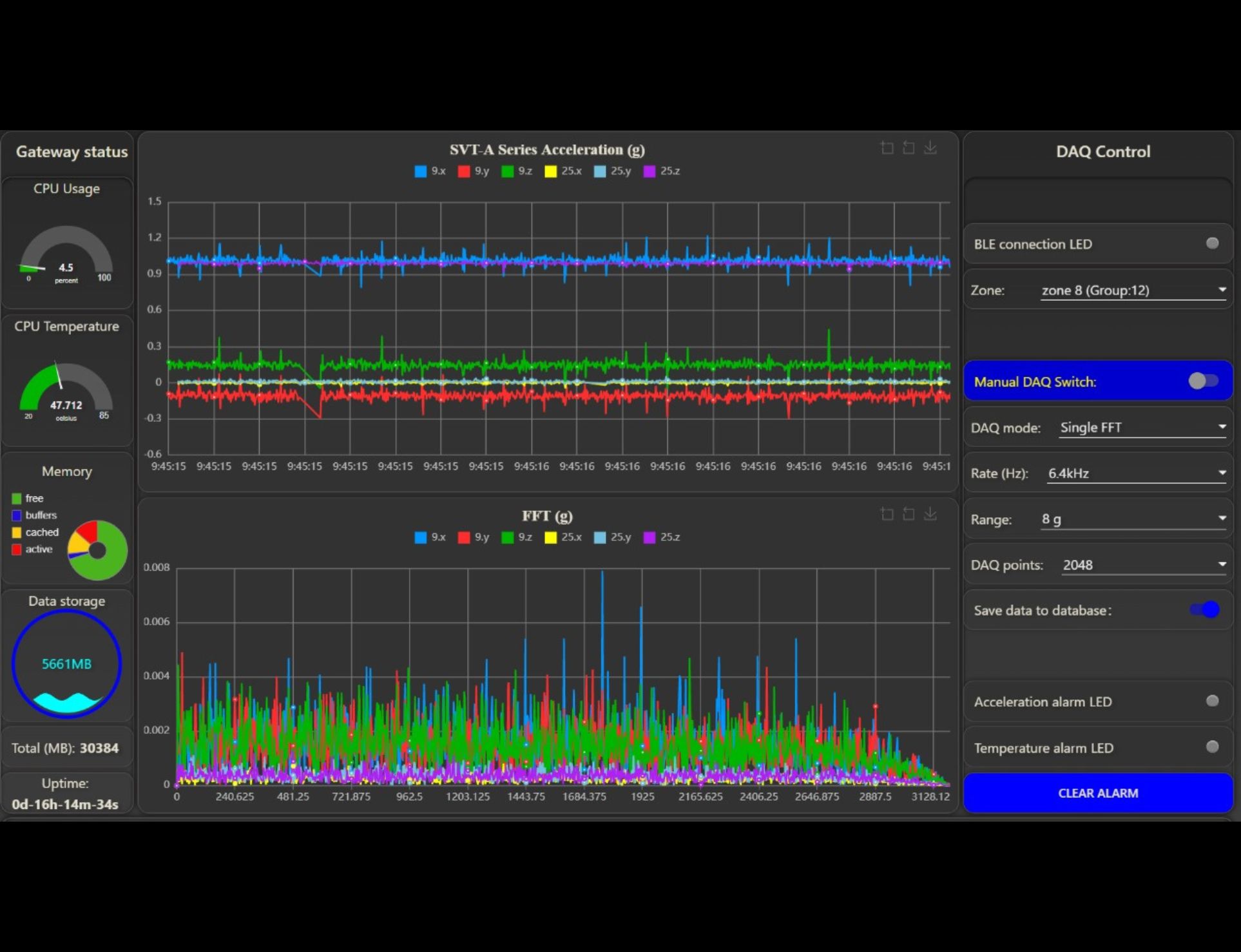The height and width of the screenshot is (952, 1241).
Task: Click the CLEAR ALARM button
Action: click(x=1098, y=793)
